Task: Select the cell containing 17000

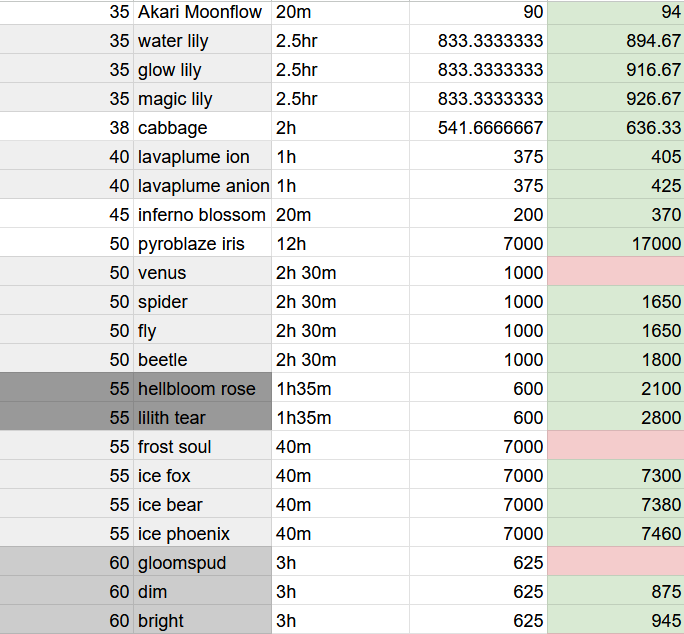Action: pyautogui.click(x=616, y=244)
